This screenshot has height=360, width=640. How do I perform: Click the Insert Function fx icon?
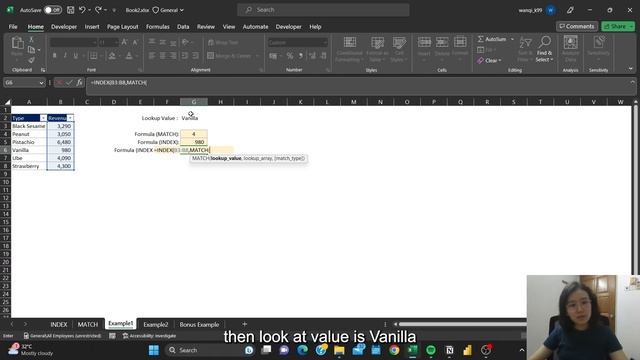(79, 83)
